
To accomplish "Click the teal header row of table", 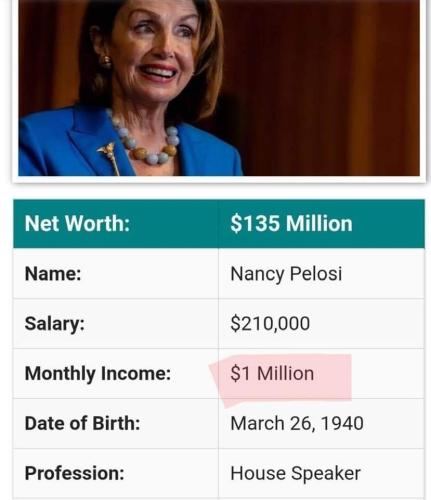I will 219,224.
